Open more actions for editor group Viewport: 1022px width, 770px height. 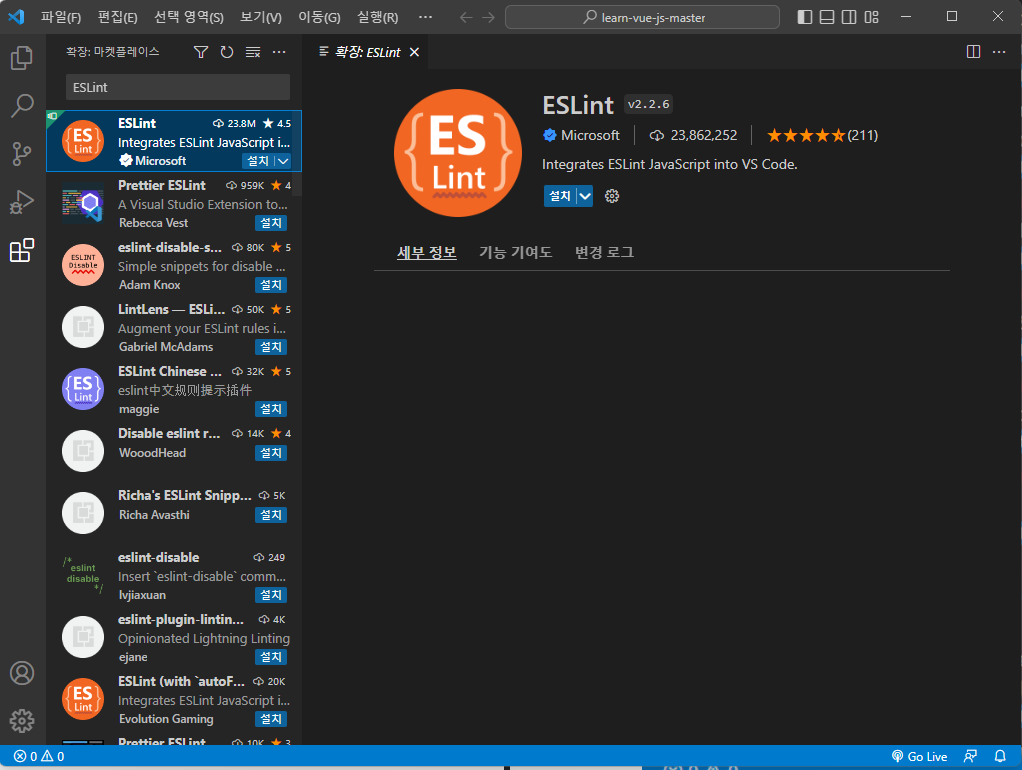point(999,52)
